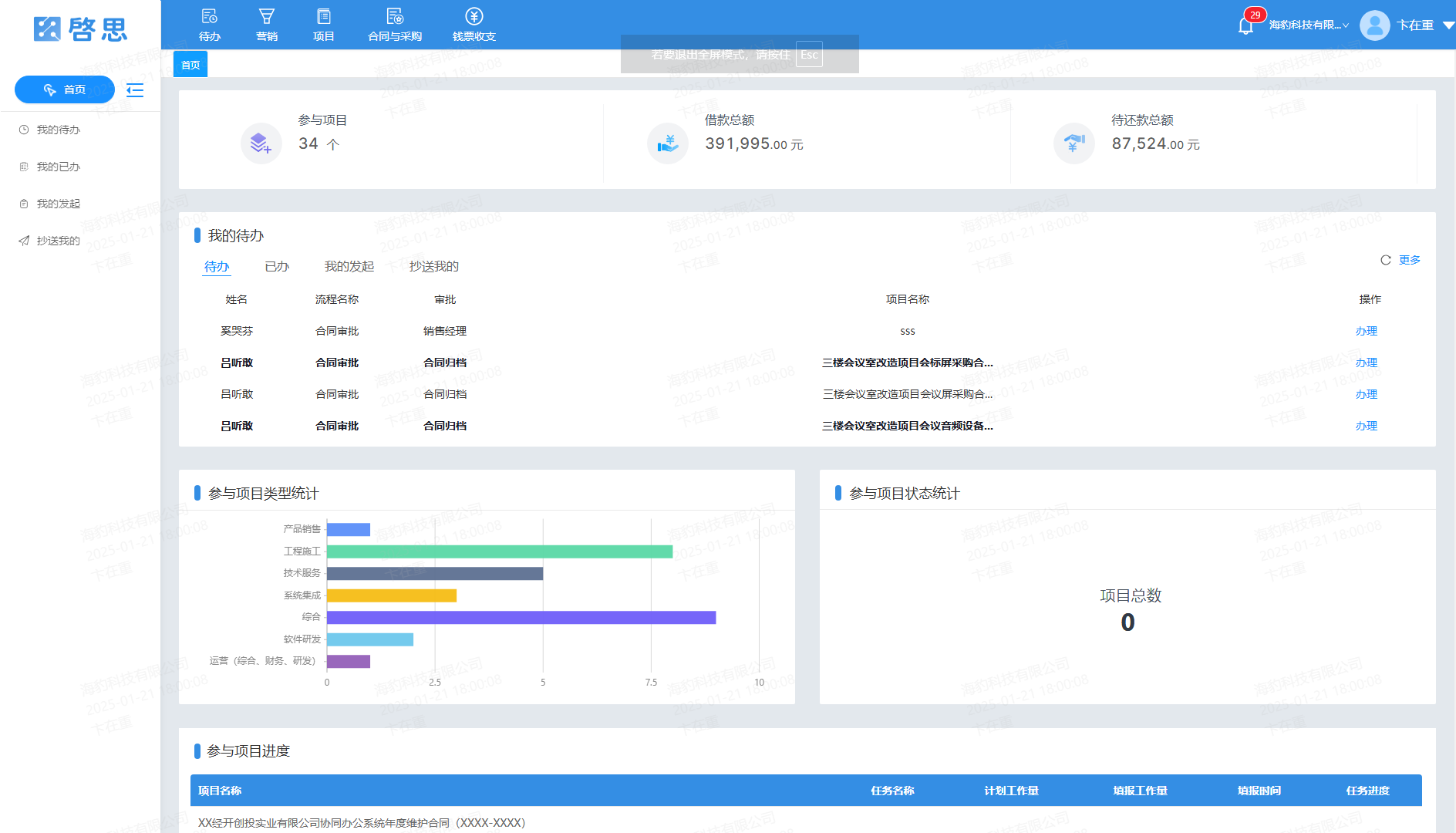Click 办理 for the sss row
Viewport: 1456px width, 833px height.
pos(1366,331)
